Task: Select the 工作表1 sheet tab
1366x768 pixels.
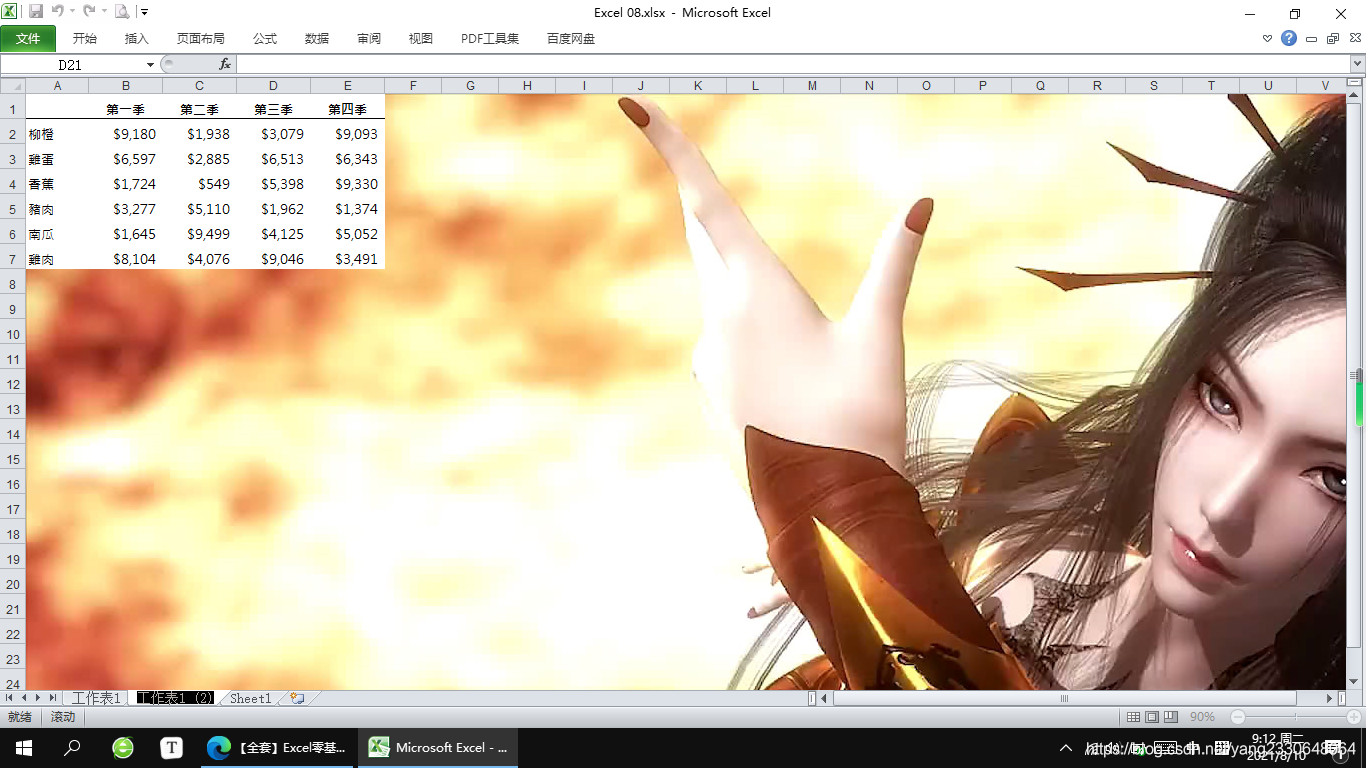Action: (x=96, y=698)
